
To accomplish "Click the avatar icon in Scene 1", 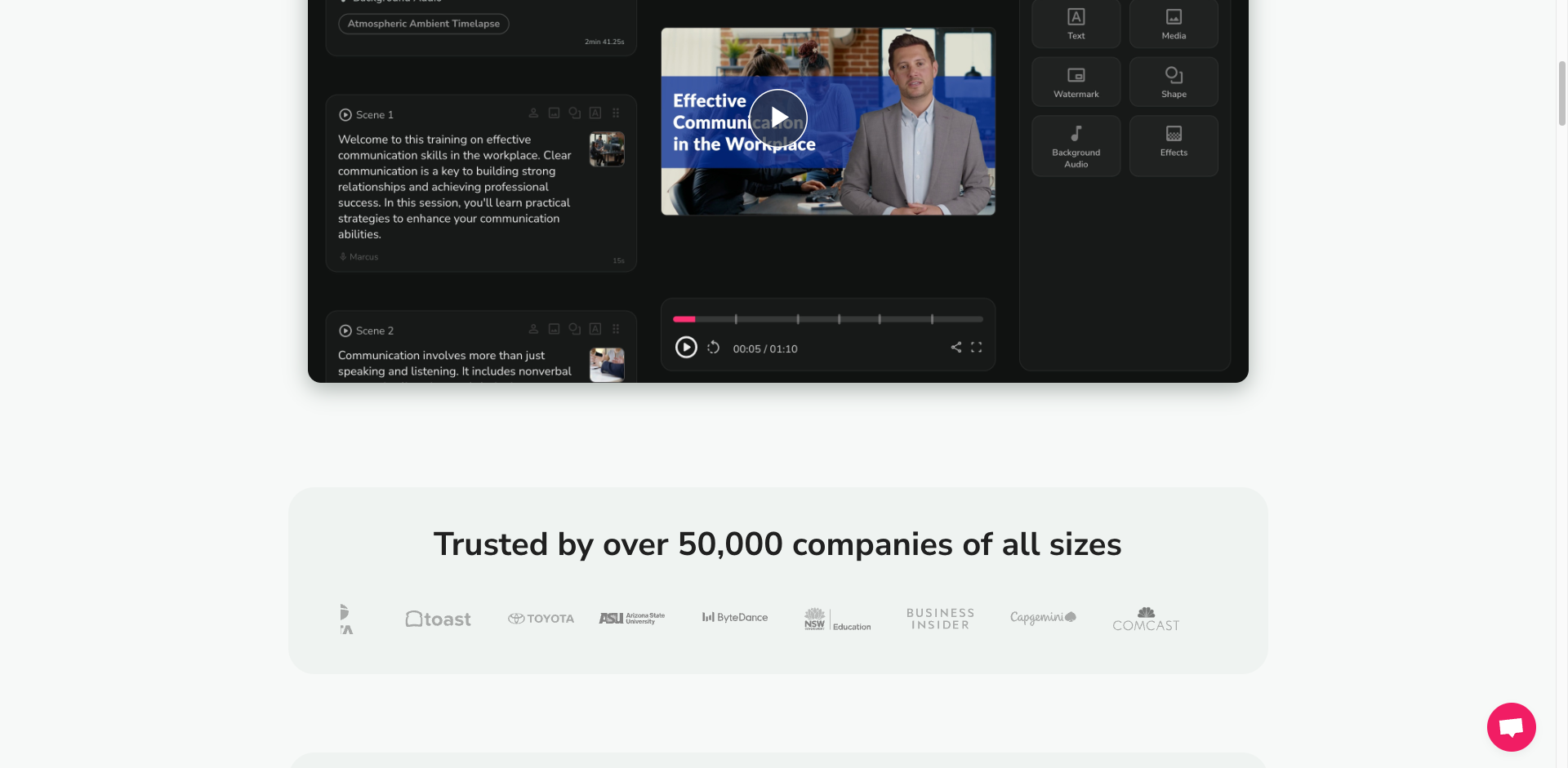I will coord(533,113).
